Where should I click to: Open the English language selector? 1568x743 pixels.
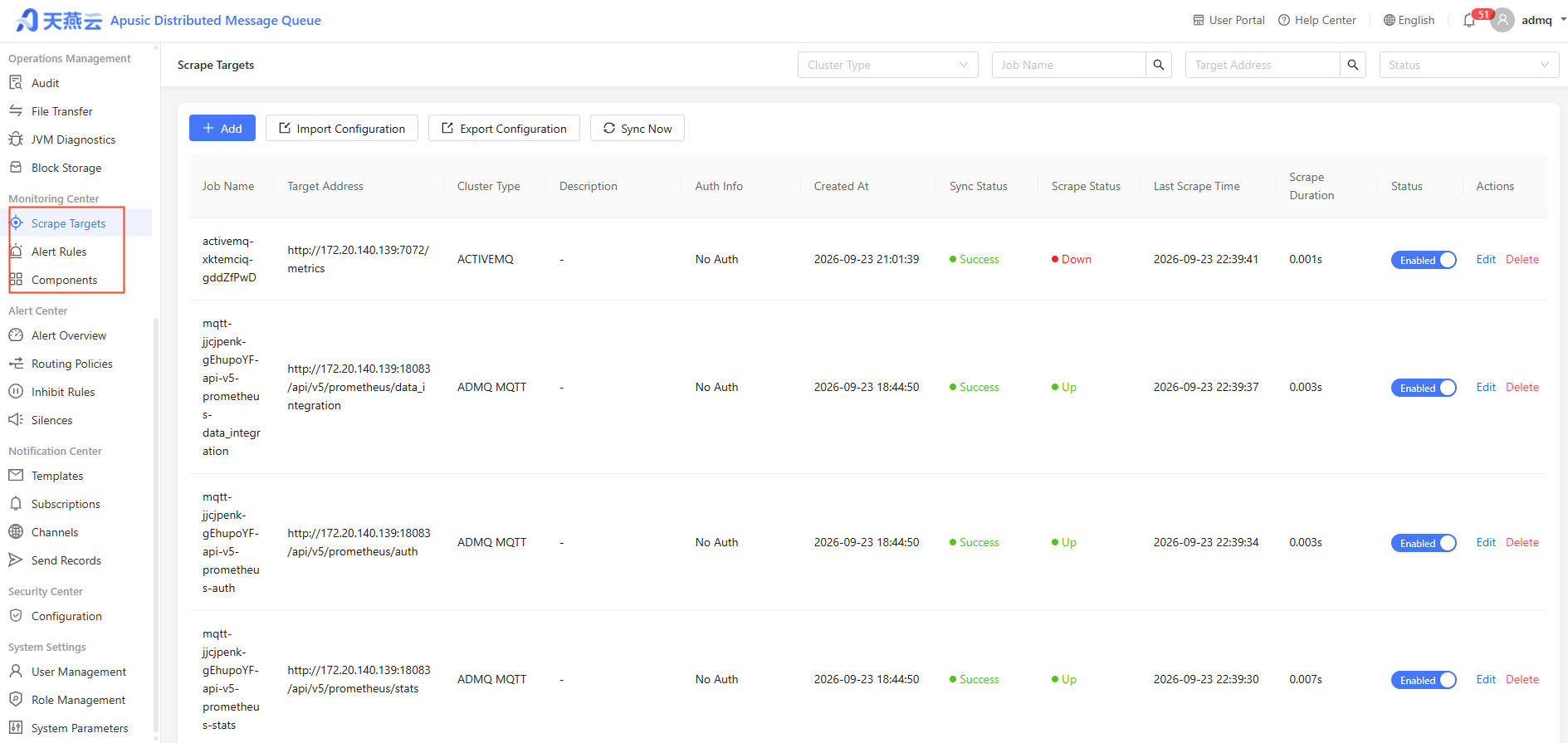pyautogui.click(x=1409, y=20)
